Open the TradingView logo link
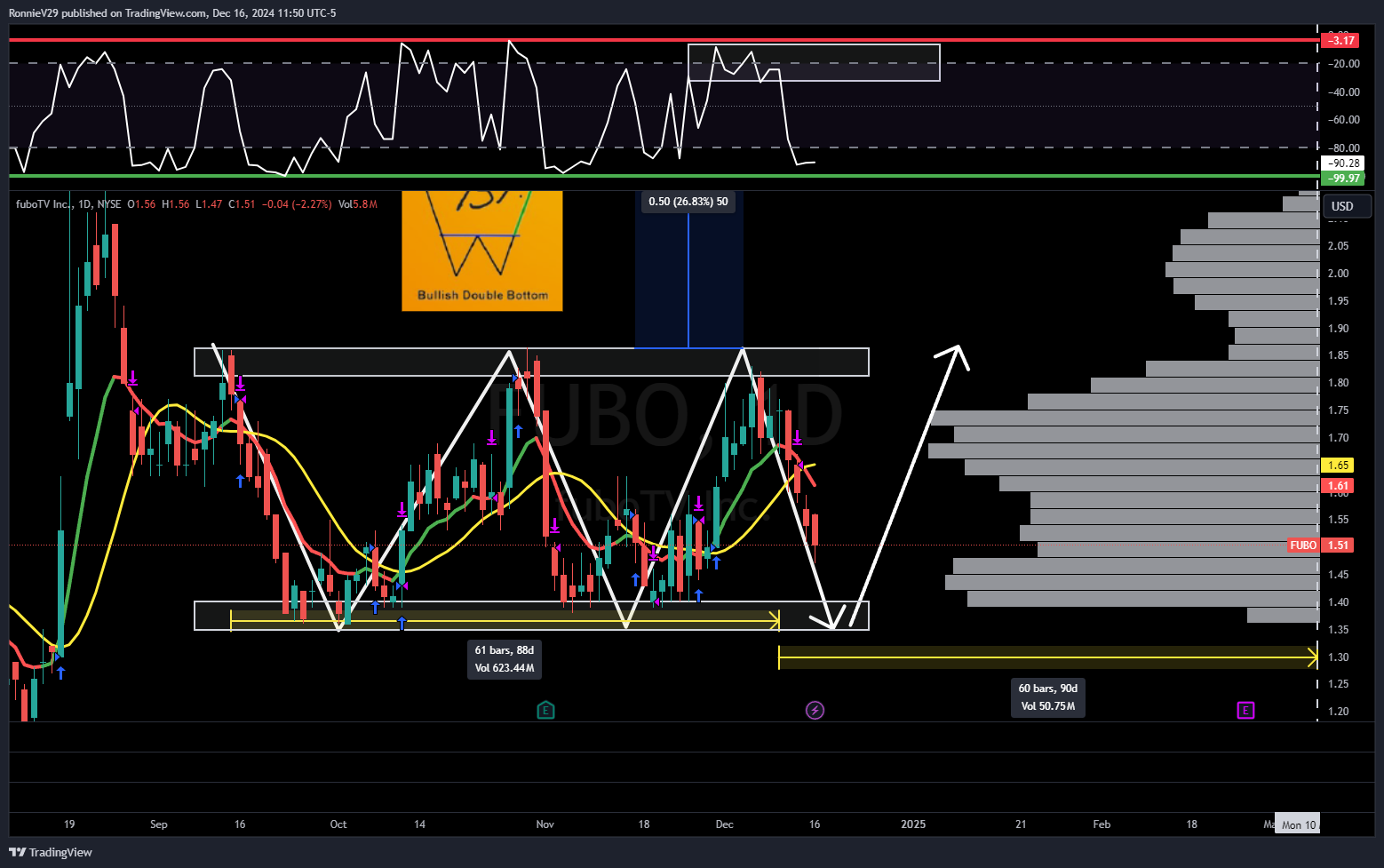 (x=51, y=852)
